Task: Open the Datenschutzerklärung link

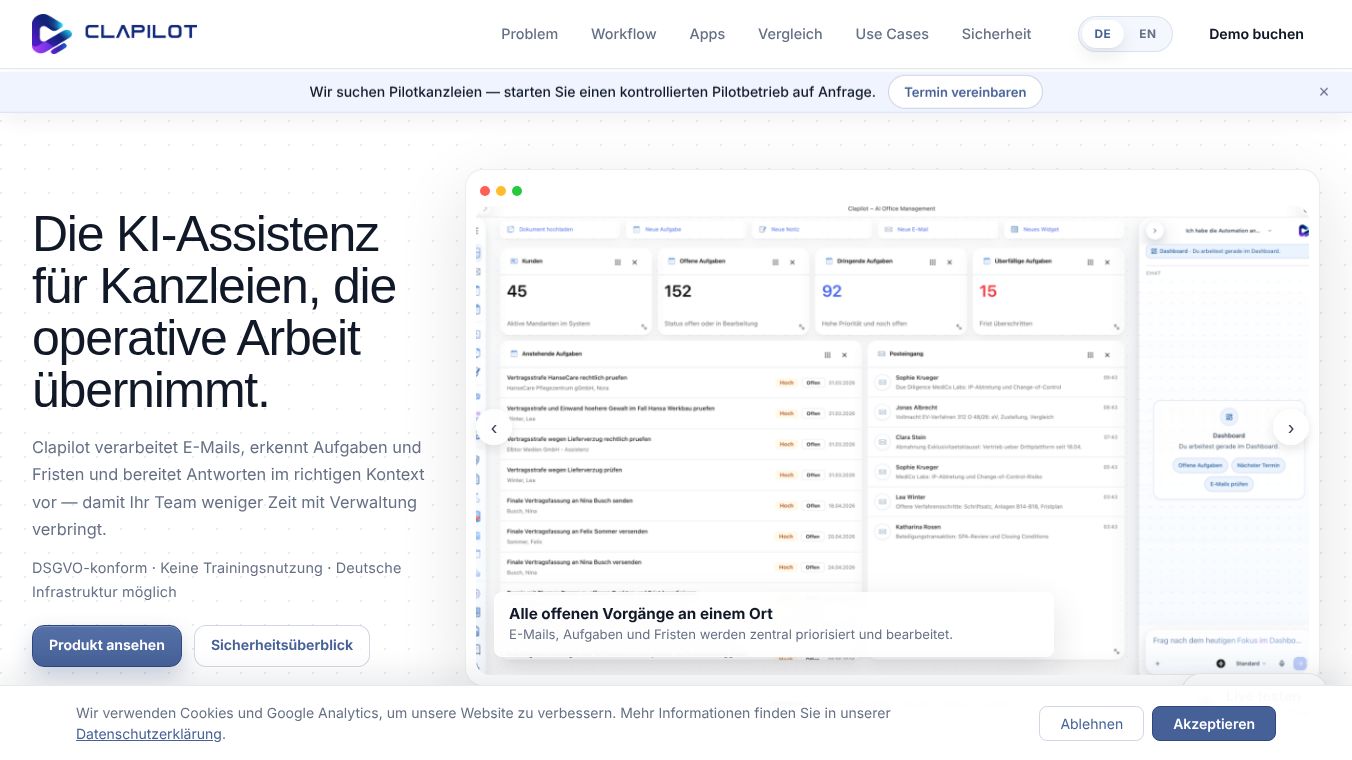Action: click(x=149, y=734)
